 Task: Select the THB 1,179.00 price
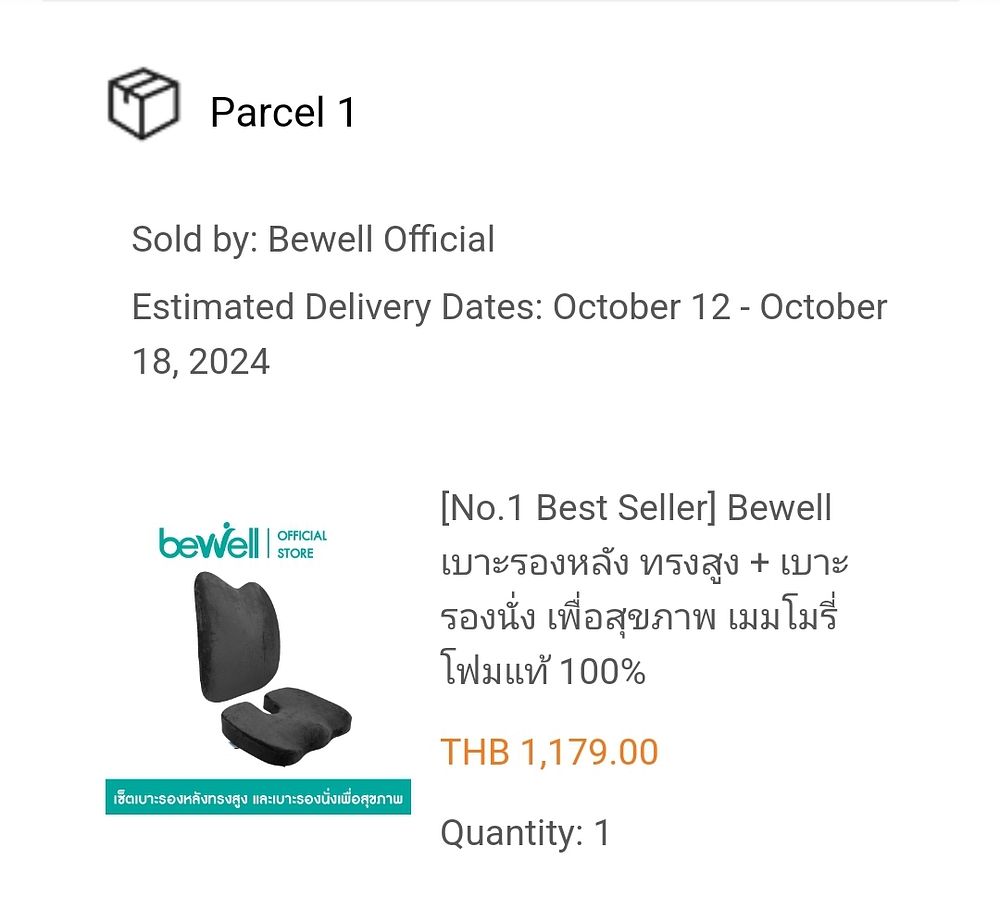549,751
